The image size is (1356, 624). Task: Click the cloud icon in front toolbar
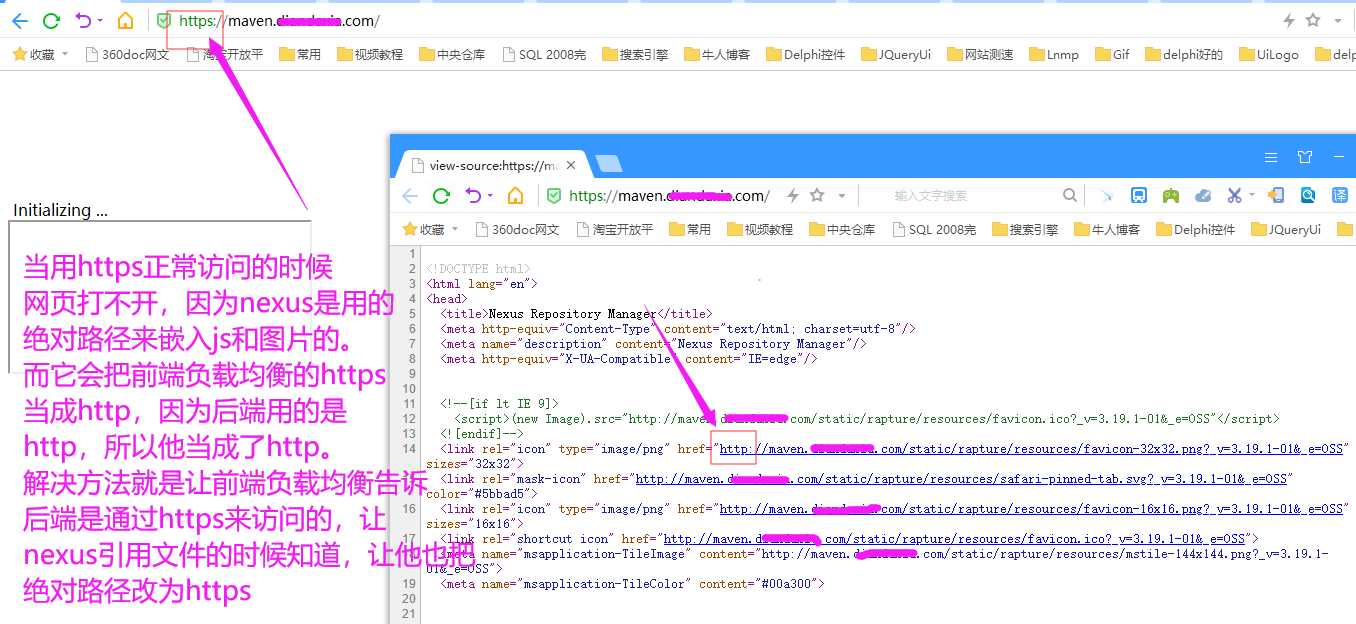pos(1204,195)
